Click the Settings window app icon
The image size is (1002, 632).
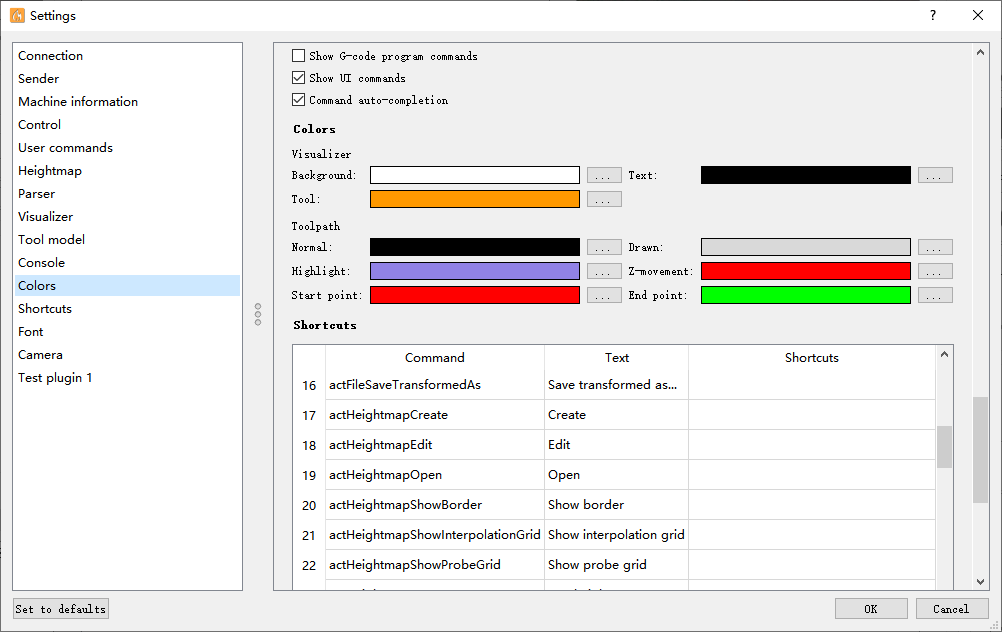[17, 15]
